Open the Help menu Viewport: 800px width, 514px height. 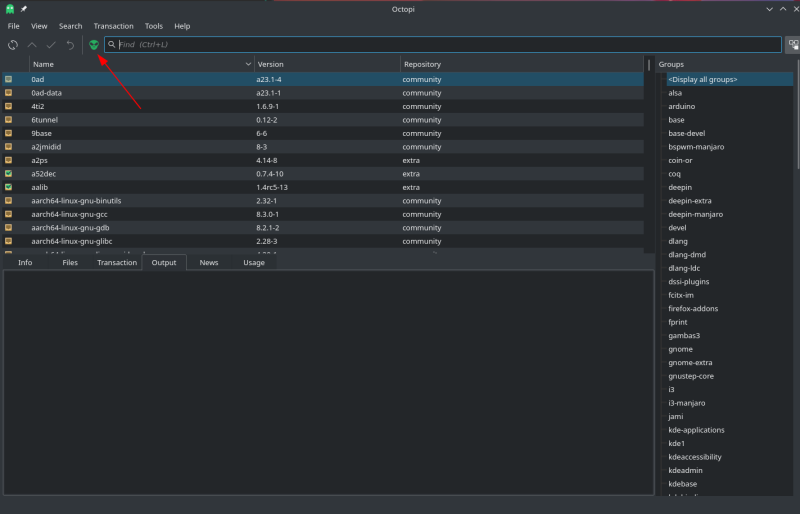(182, 26)
